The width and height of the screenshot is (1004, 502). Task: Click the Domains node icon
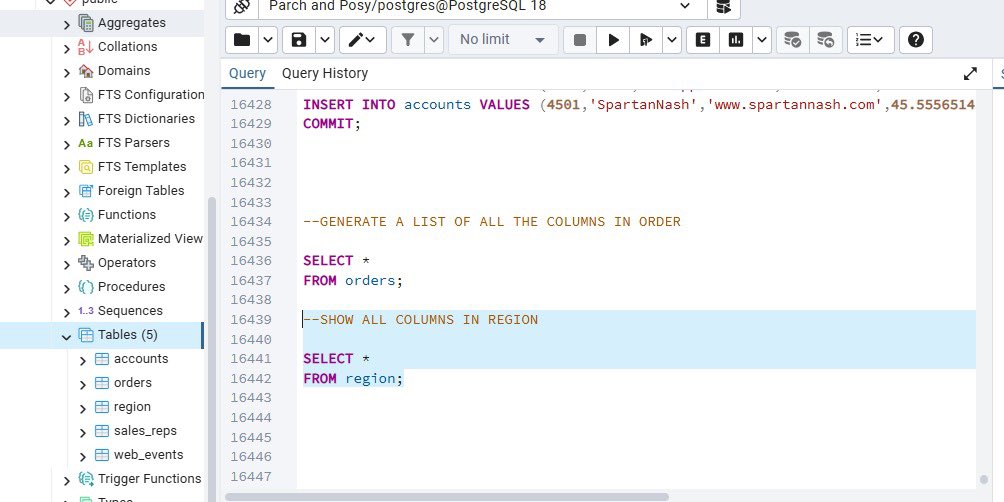click(86, 71)
